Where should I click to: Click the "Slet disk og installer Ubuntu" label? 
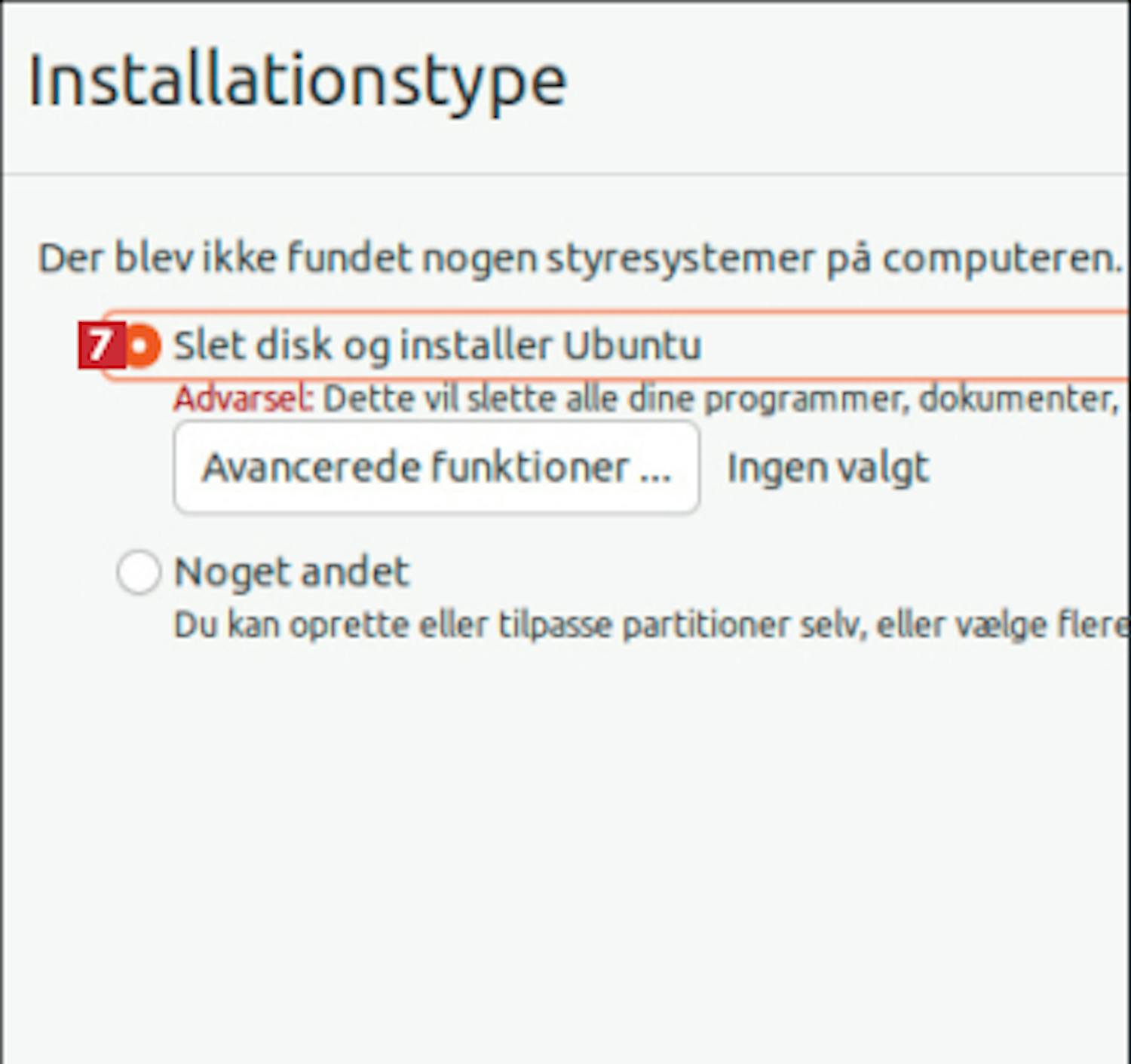437,346
